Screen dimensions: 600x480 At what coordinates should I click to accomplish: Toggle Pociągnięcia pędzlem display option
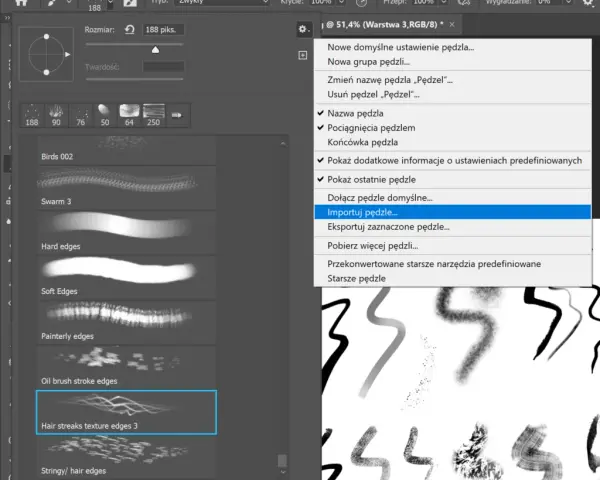(453, 128)
